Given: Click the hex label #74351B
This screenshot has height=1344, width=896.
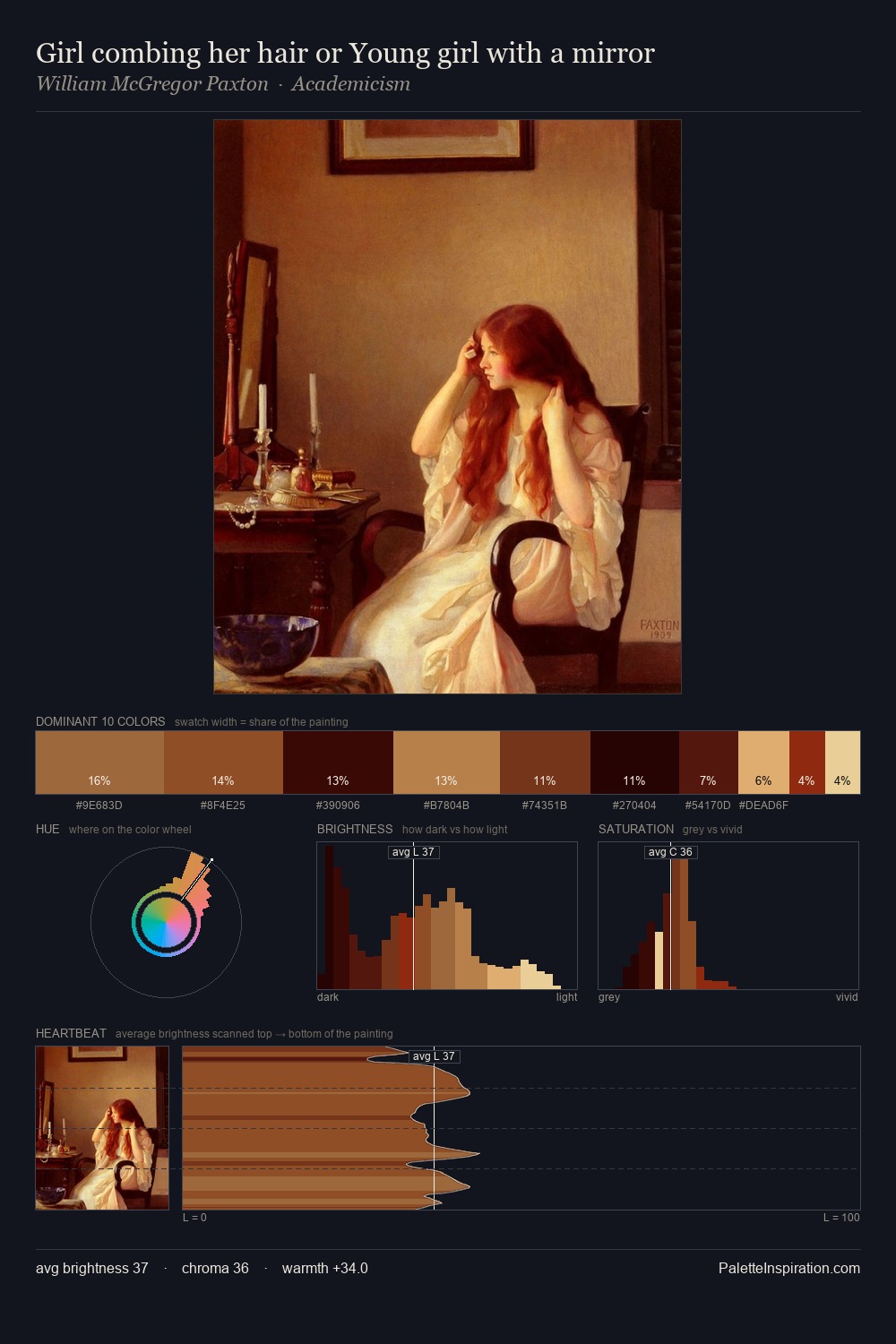Looking at the screenshot, I should pyautogui.click(x=545, y=806).
